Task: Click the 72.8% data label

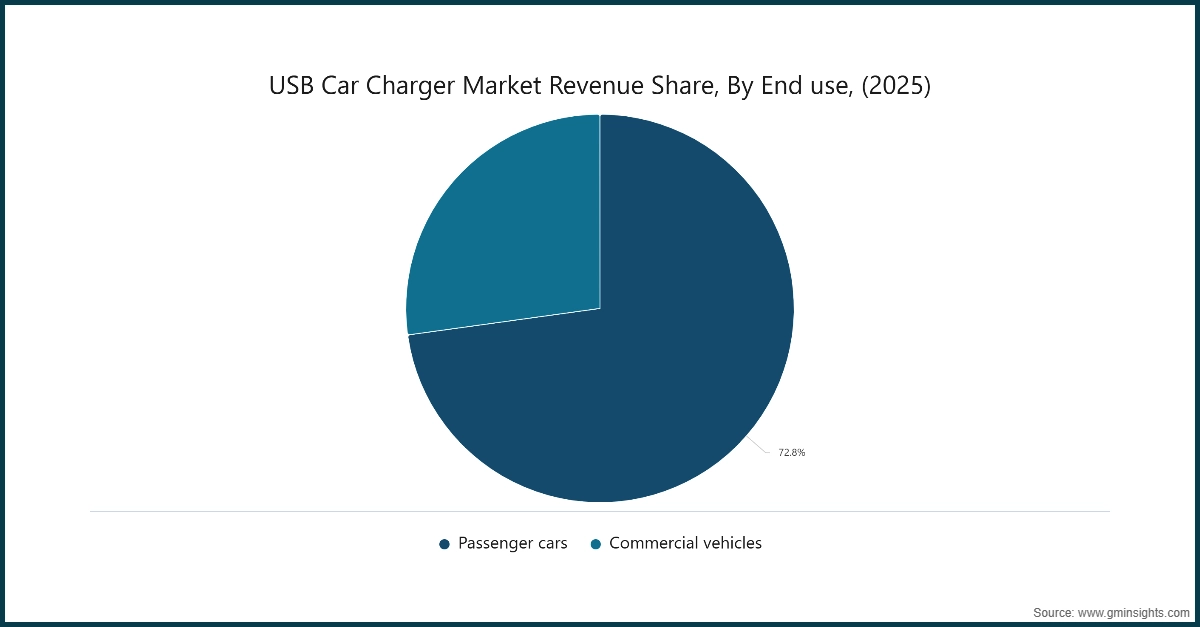Action: [791, 453]
